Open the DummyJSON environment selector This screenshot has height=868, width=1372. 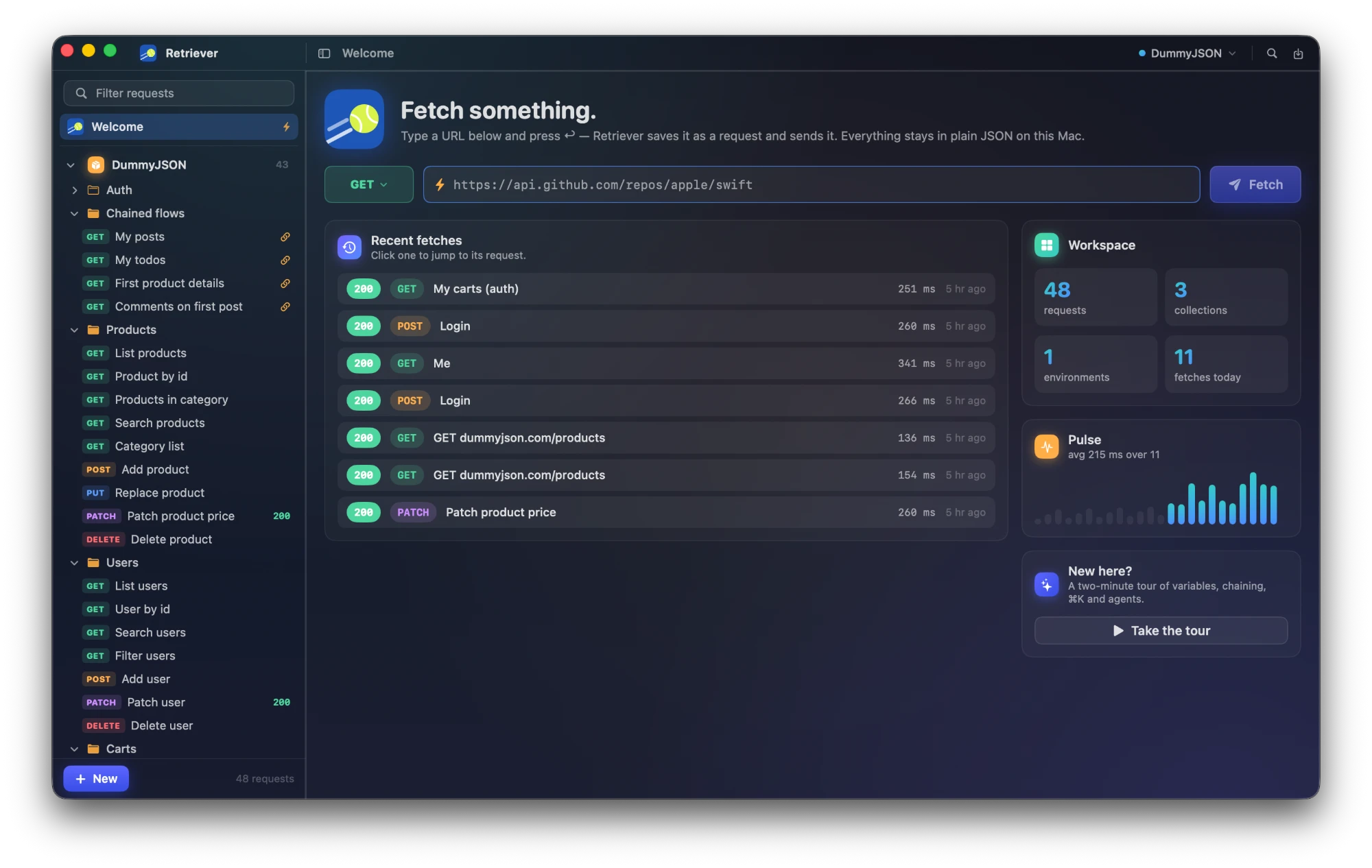tap(1187, 53)
